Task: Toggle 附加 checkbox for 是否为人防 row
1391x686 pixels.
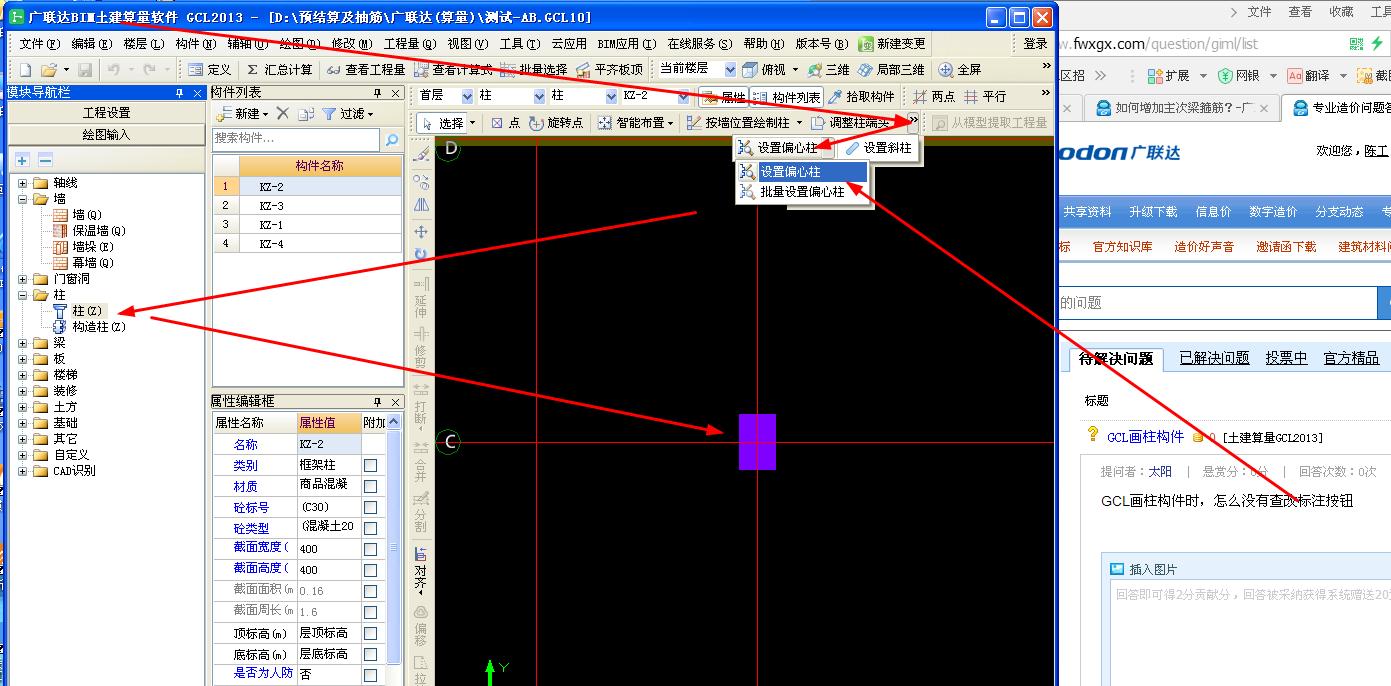Action: (x=371, y=675)
